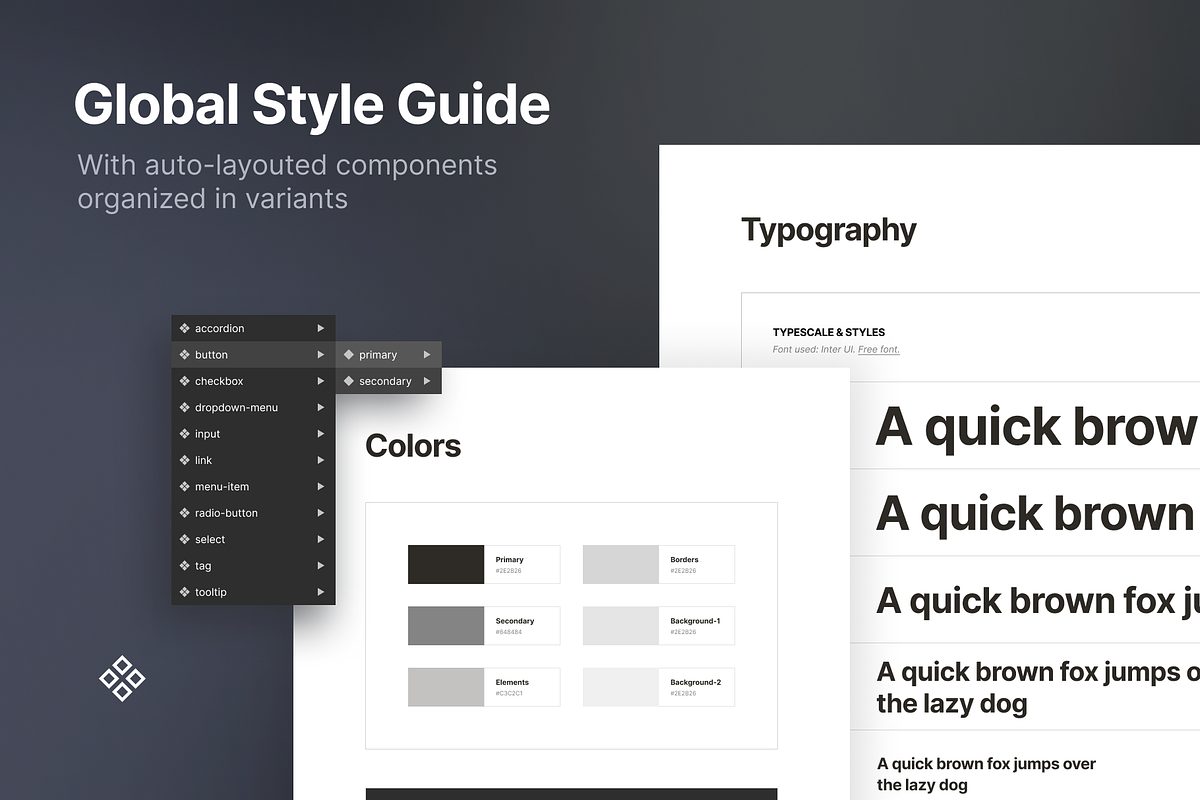Select the accordion menu entry
Viewport: 1200px width, 800px height.
[253, 328]
